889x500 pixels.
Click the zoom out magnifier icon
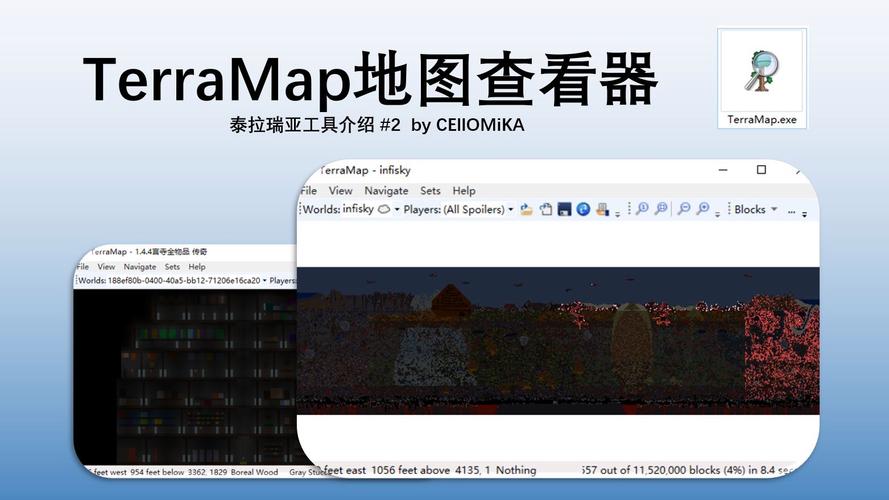point(684,209)
